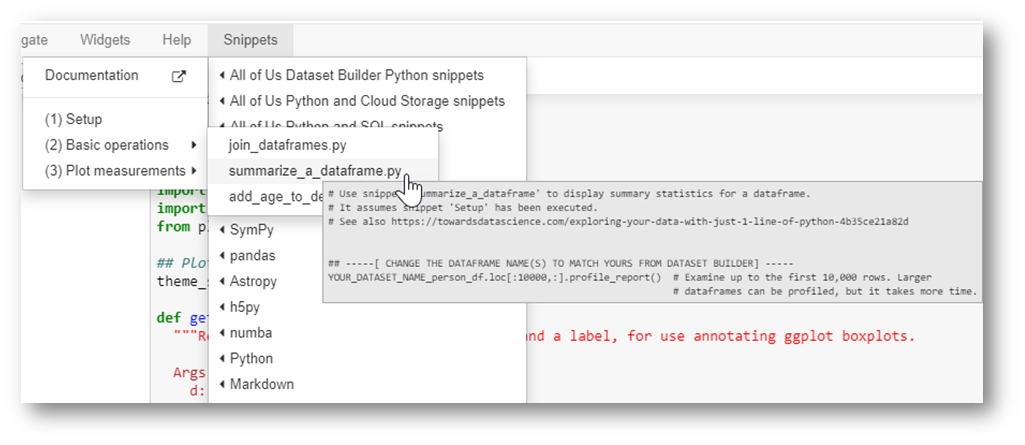Click the get boxplot function docstring text

[721, 337]
